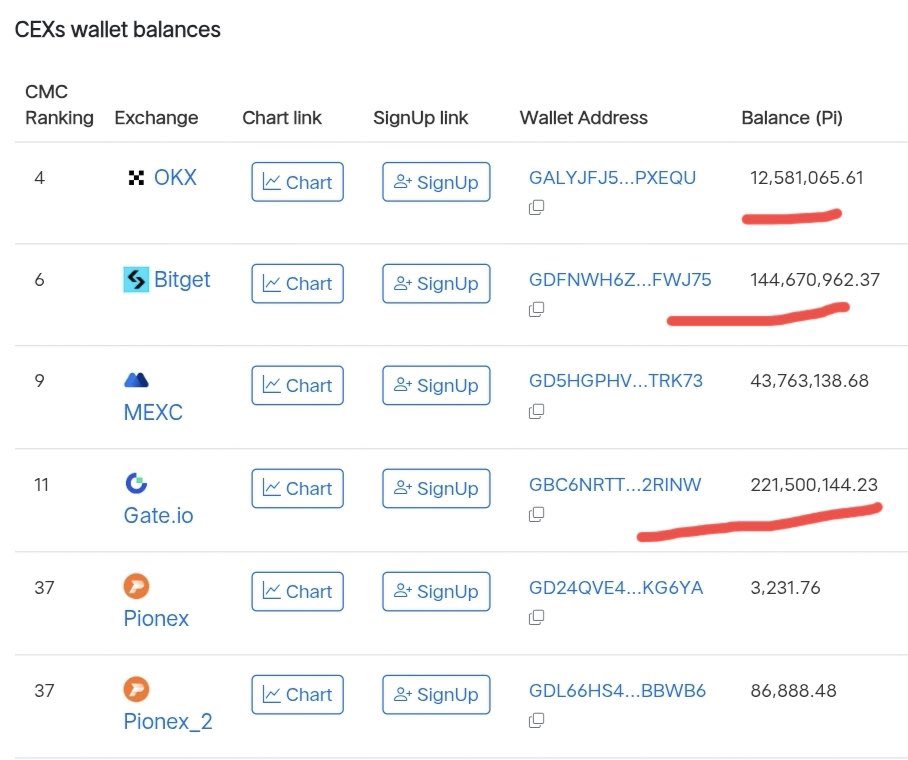Select the balance 86,888.48
The image size is (908, 760).
(x=793, y=690)
